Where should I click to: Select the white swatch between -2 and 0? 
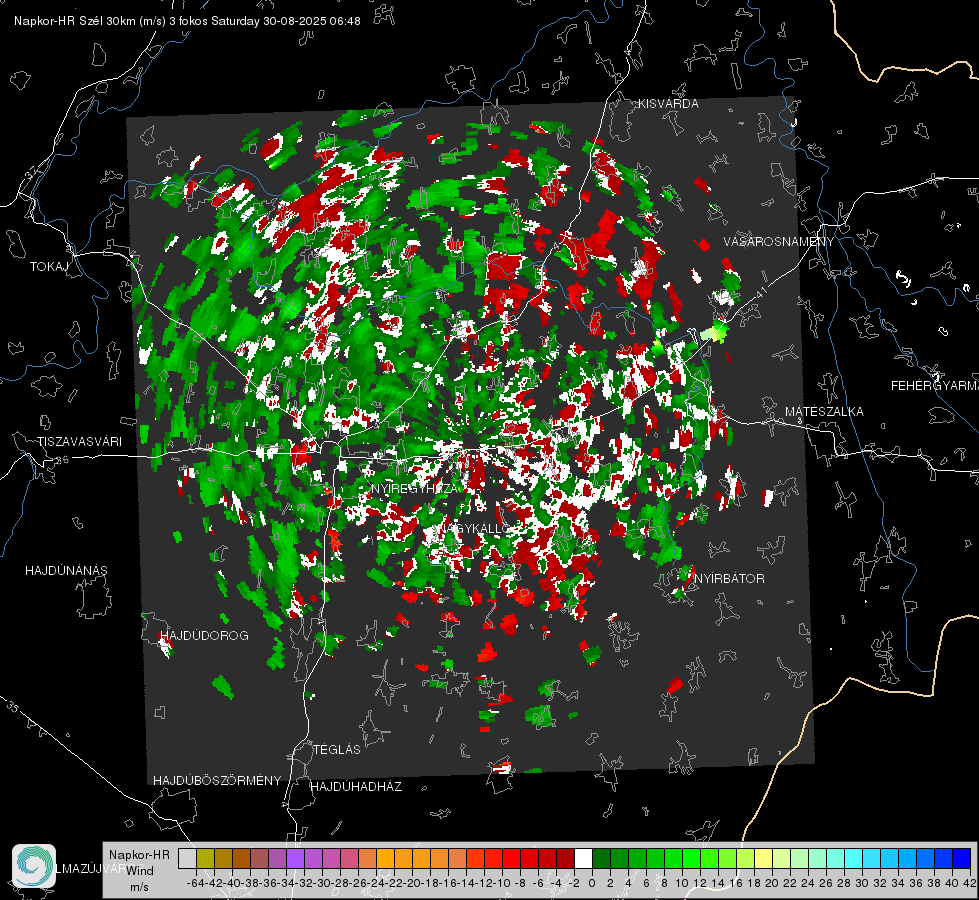583,858
